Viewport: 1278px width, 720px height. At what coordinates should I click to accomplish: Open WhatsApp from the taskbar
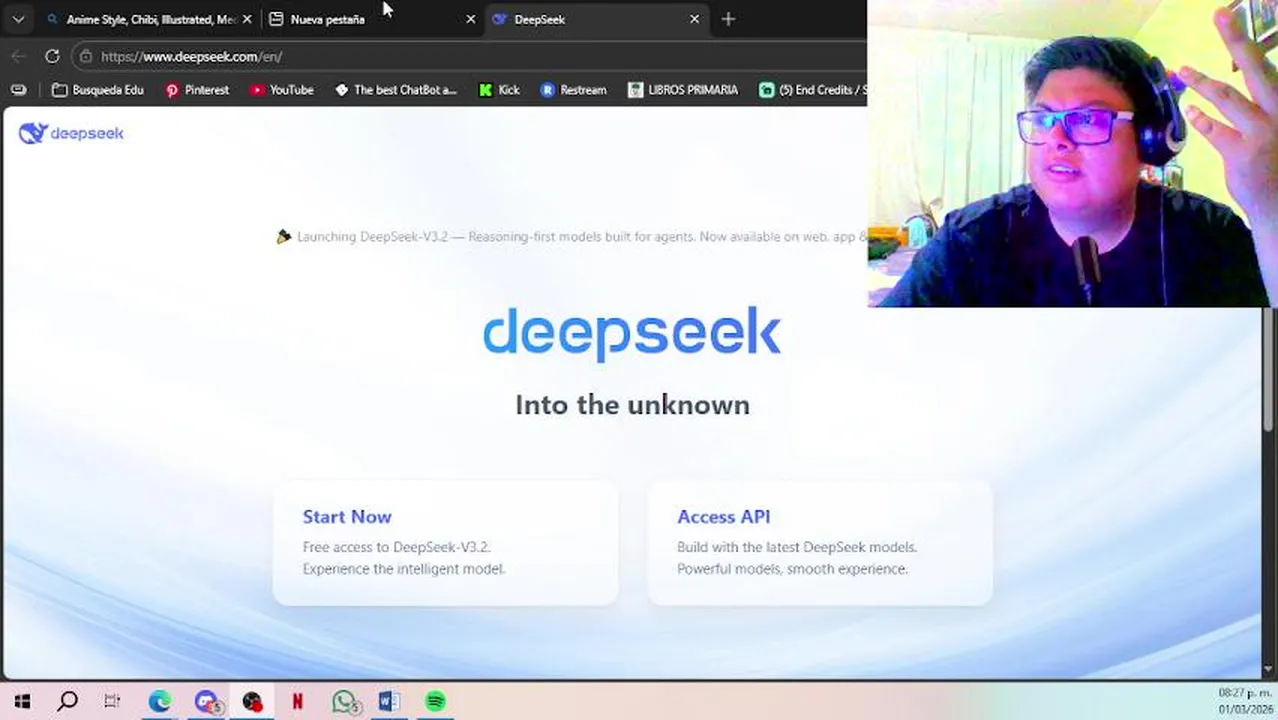344,702
